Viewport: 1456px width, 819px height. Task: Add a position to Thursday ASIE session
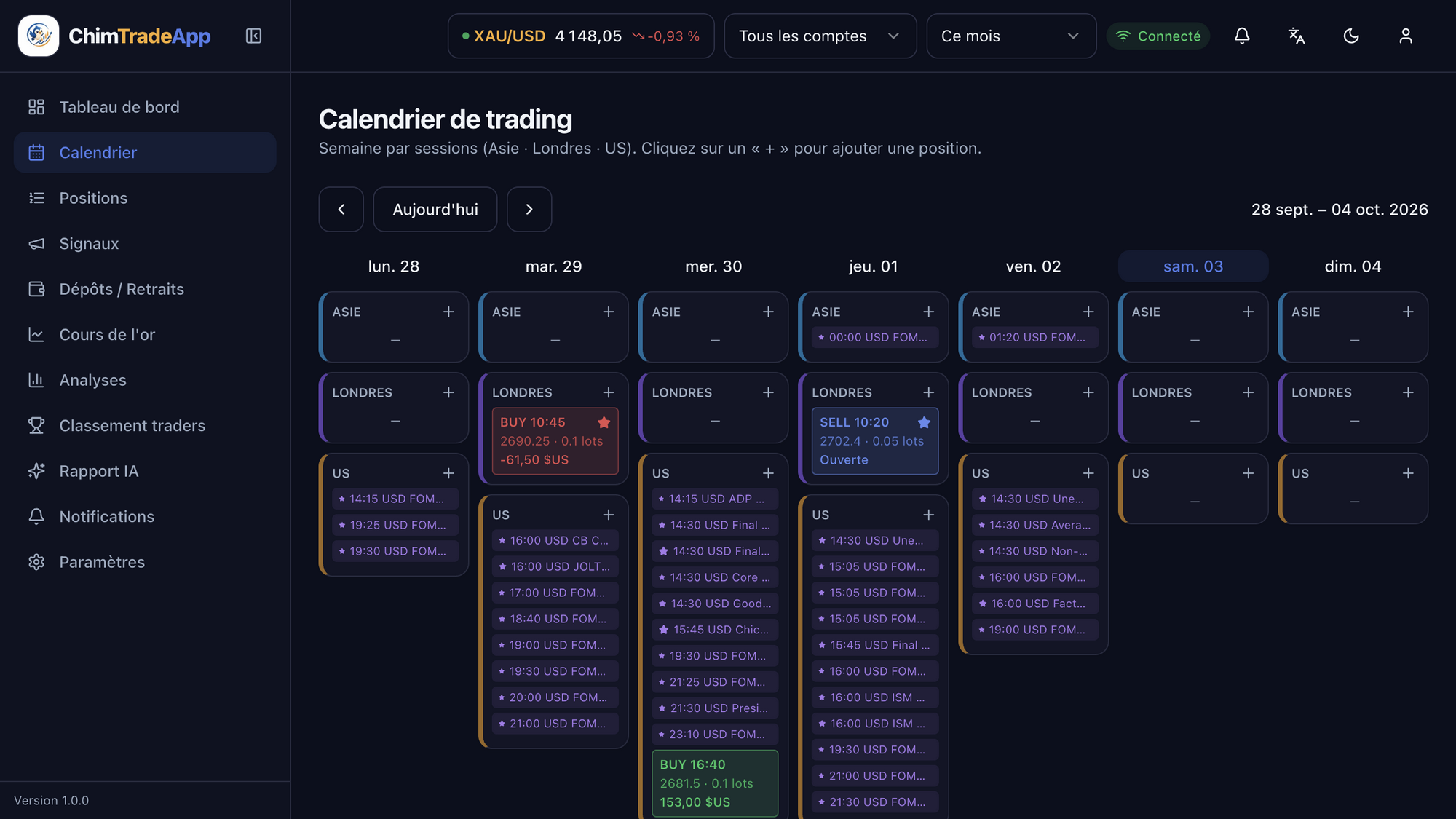pos(928,312)
